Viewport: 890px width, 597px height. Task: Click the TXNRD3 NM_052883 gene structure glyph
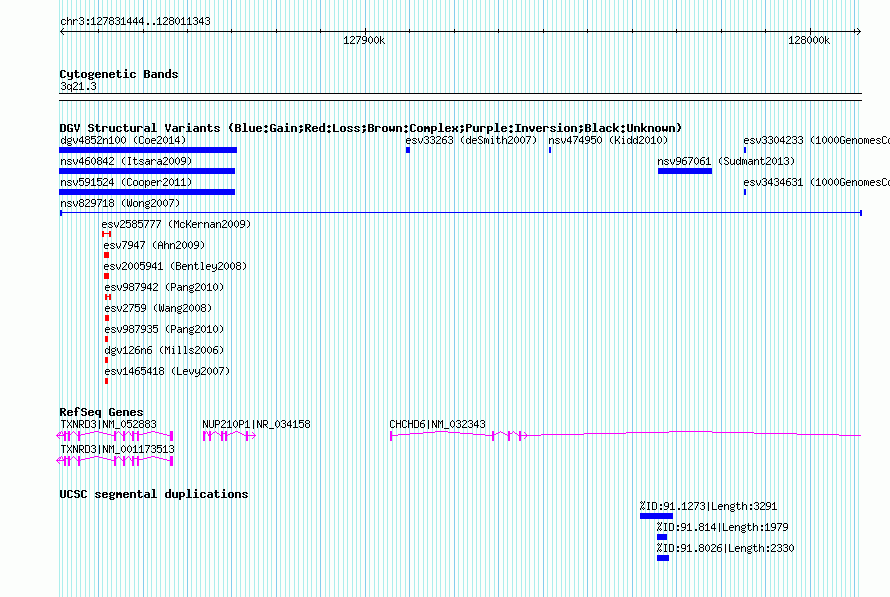pos(115,436)
